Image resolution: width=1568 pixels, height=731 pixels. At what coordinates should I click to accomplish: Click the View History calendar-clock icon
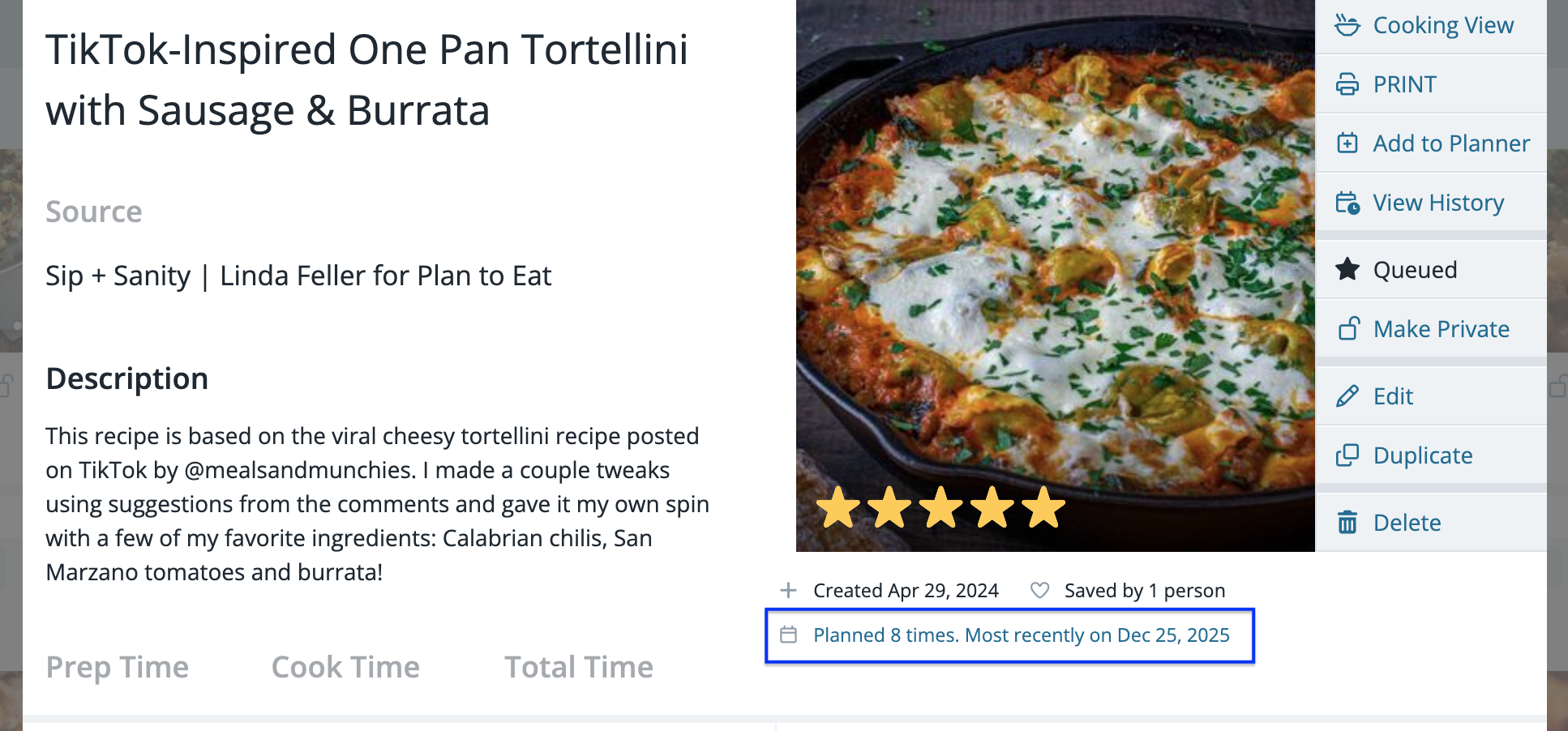[1347, 203]
